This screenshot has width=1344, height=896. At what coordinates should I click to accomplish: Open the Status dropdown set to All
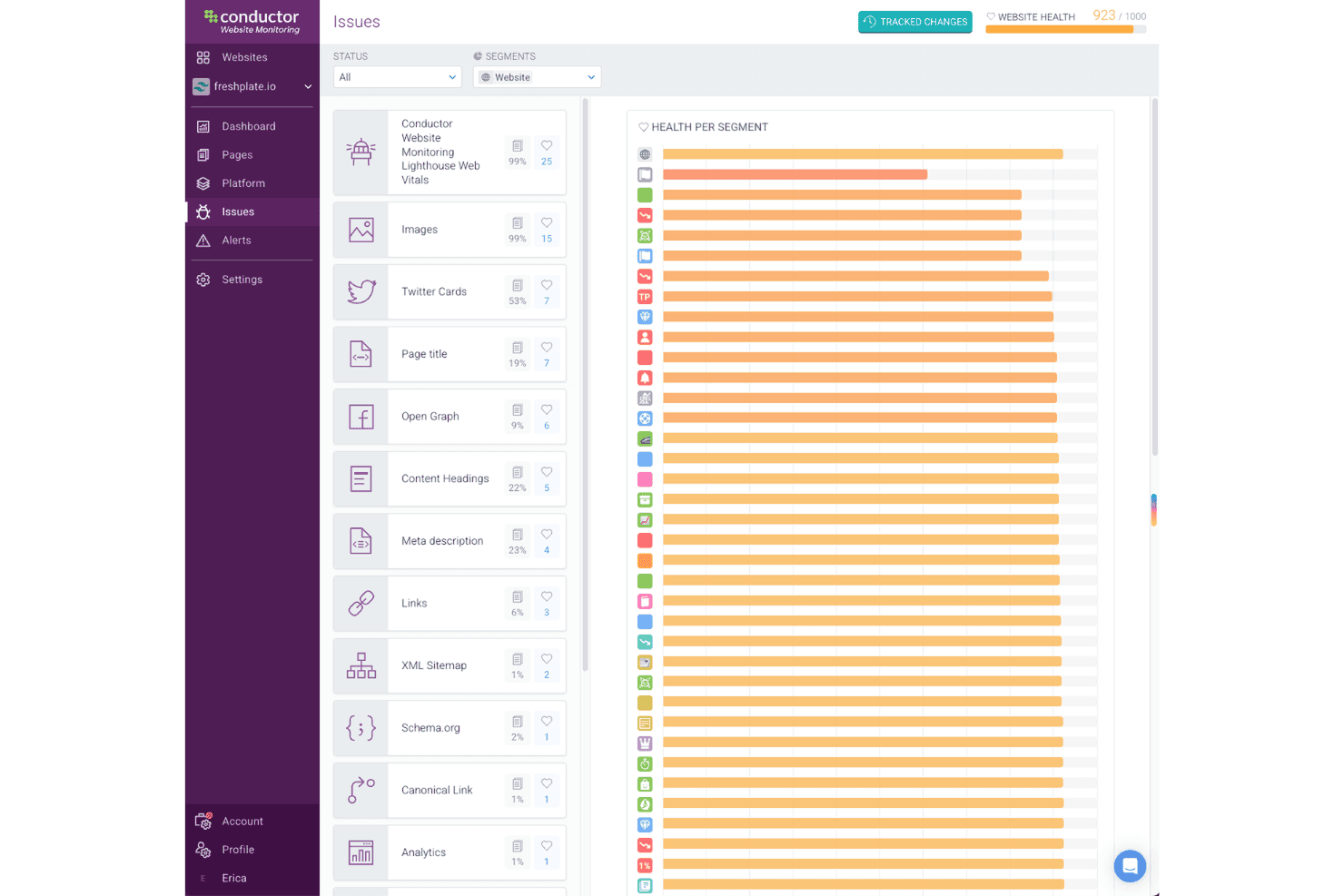pos(398,77)
